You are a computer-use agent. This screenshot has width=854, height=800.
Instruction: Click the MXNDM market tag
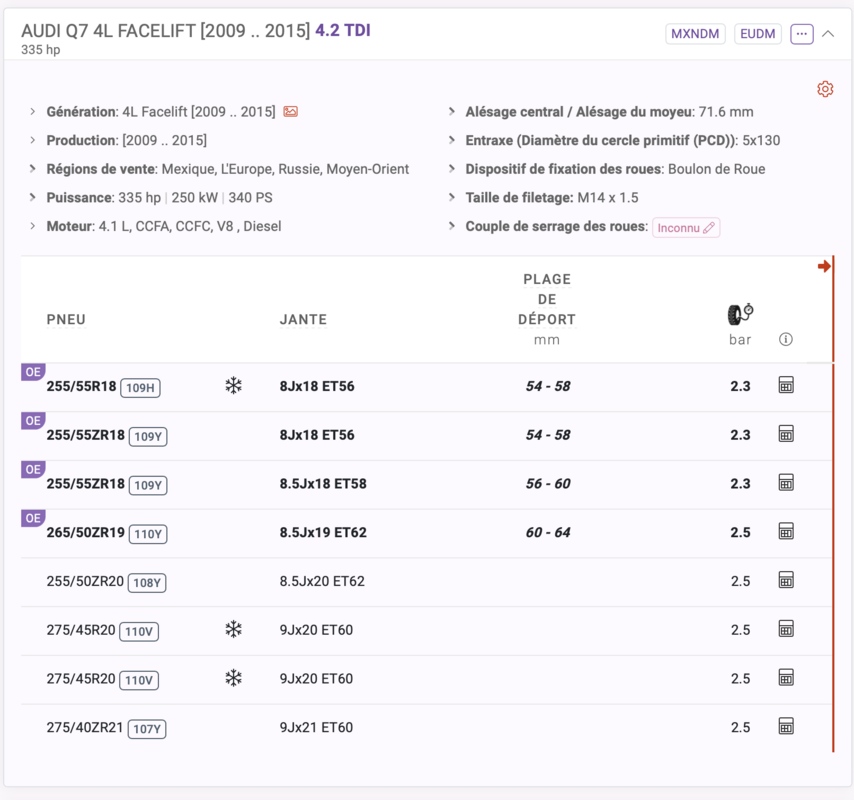[695, 34]
